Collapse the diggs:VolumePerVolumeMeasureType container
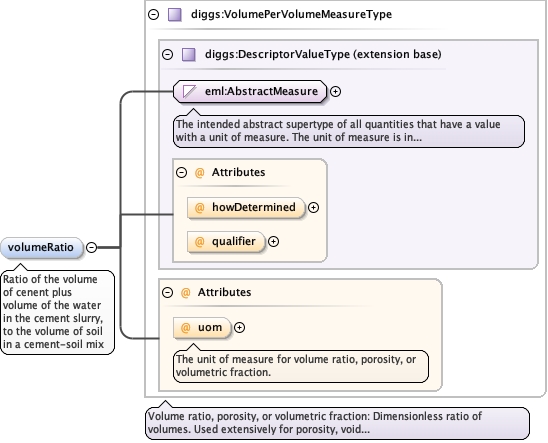The image size is (548, 443). (153, 15)
